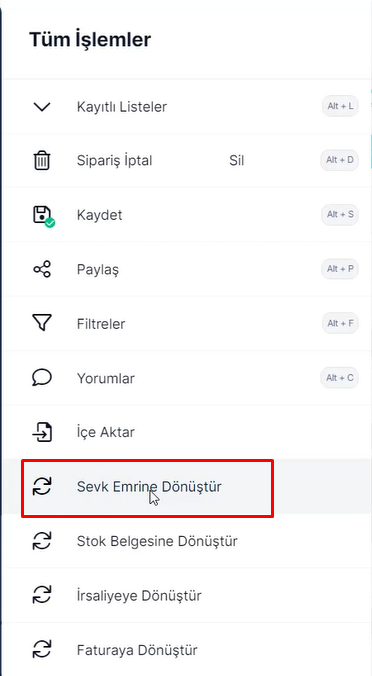This screenshot has width=372, height=676.
Task: Click the Alt + L shortcut badge
Action: [340, 106]
